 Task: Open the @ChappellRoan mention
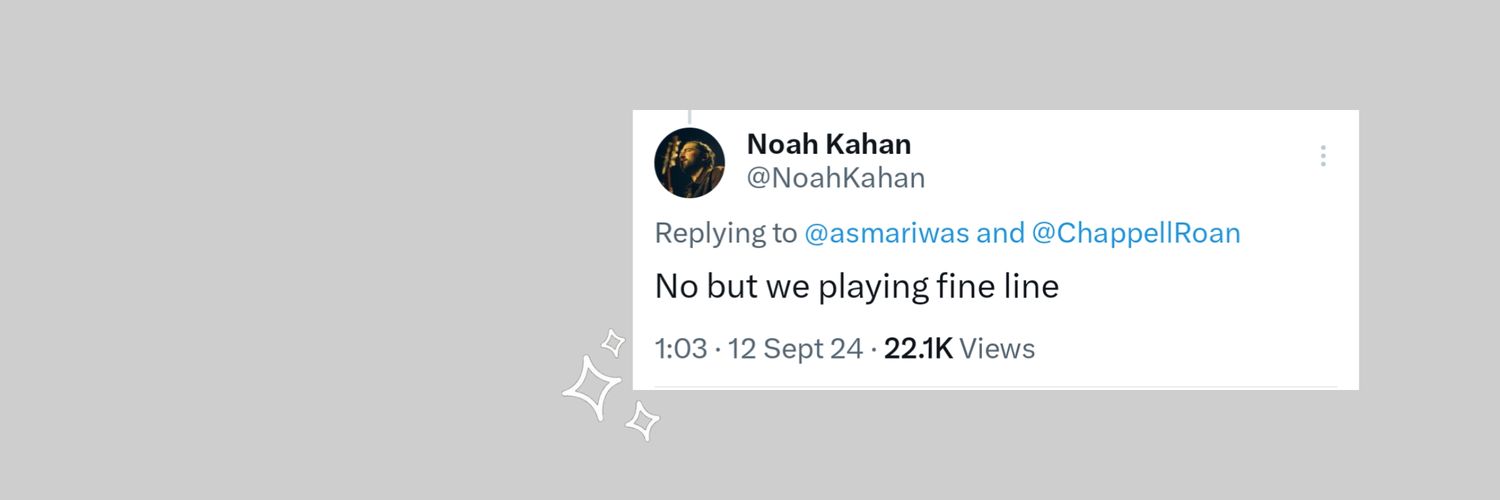pyautogui.click(x=1136, y=234)
